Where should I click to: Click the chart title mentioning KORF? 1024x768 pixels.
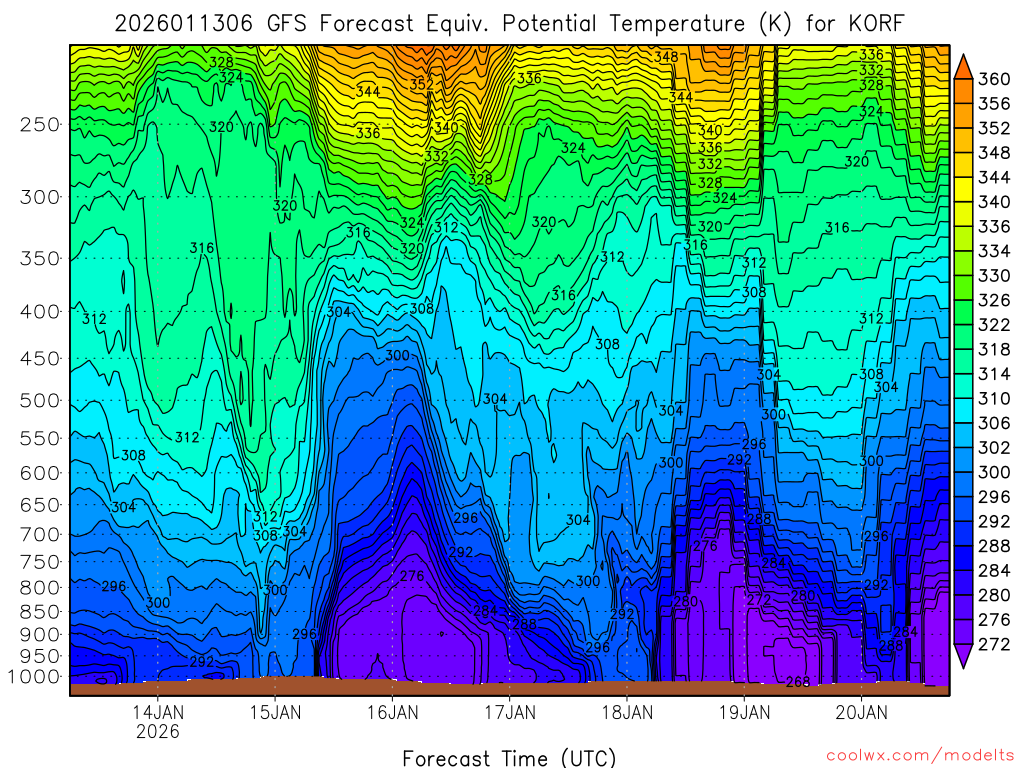click(x=509, y=24)
